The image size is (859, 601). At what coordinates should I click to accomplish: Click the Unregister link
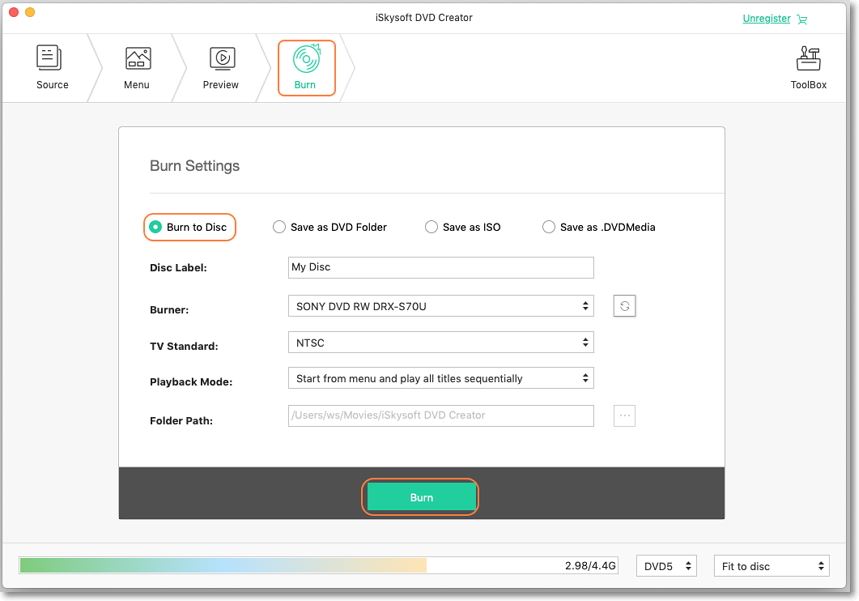click(766, 19)
